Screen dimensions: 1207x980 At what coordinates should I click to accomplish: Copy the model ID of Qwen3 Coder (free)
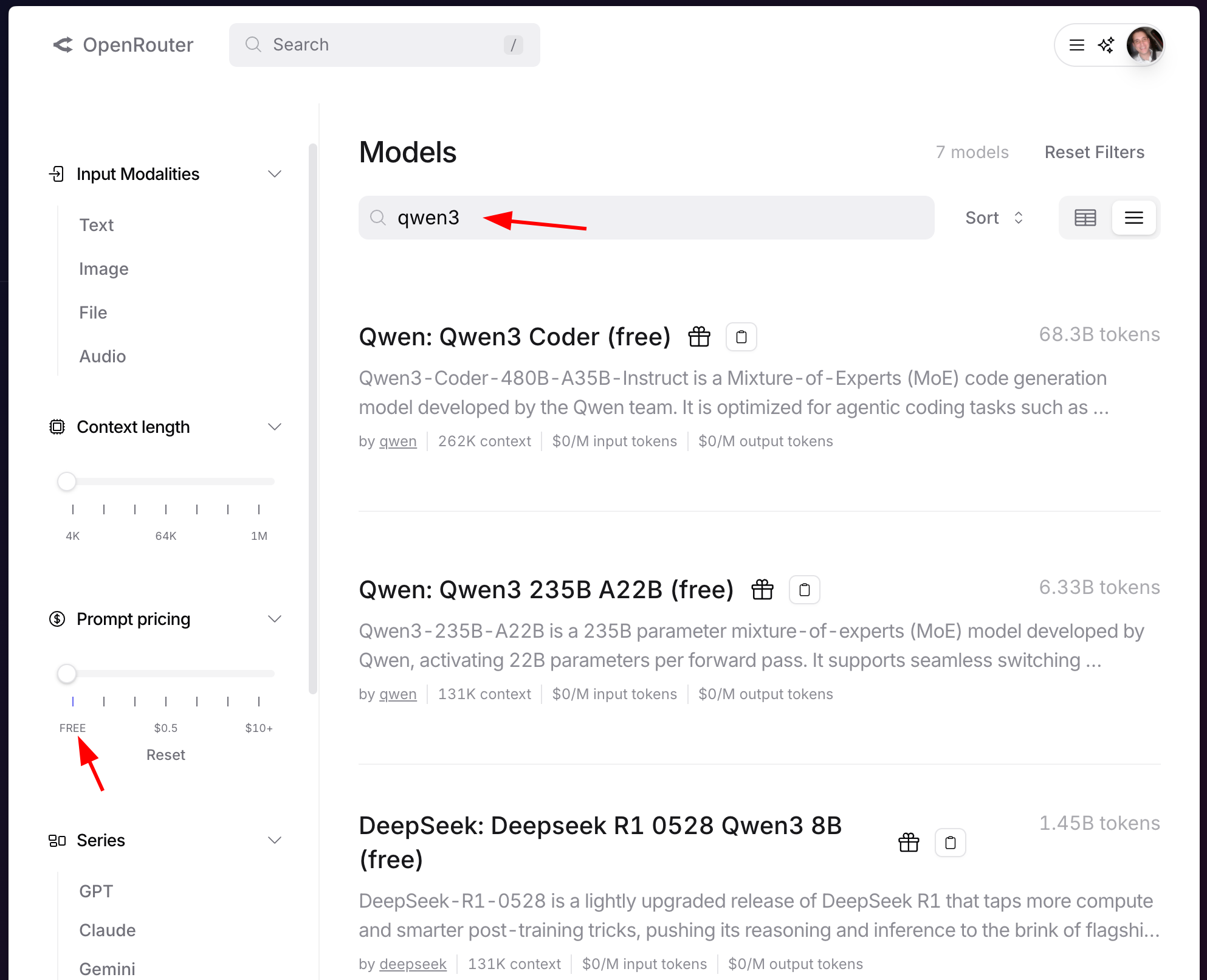(x=741, y=337)
